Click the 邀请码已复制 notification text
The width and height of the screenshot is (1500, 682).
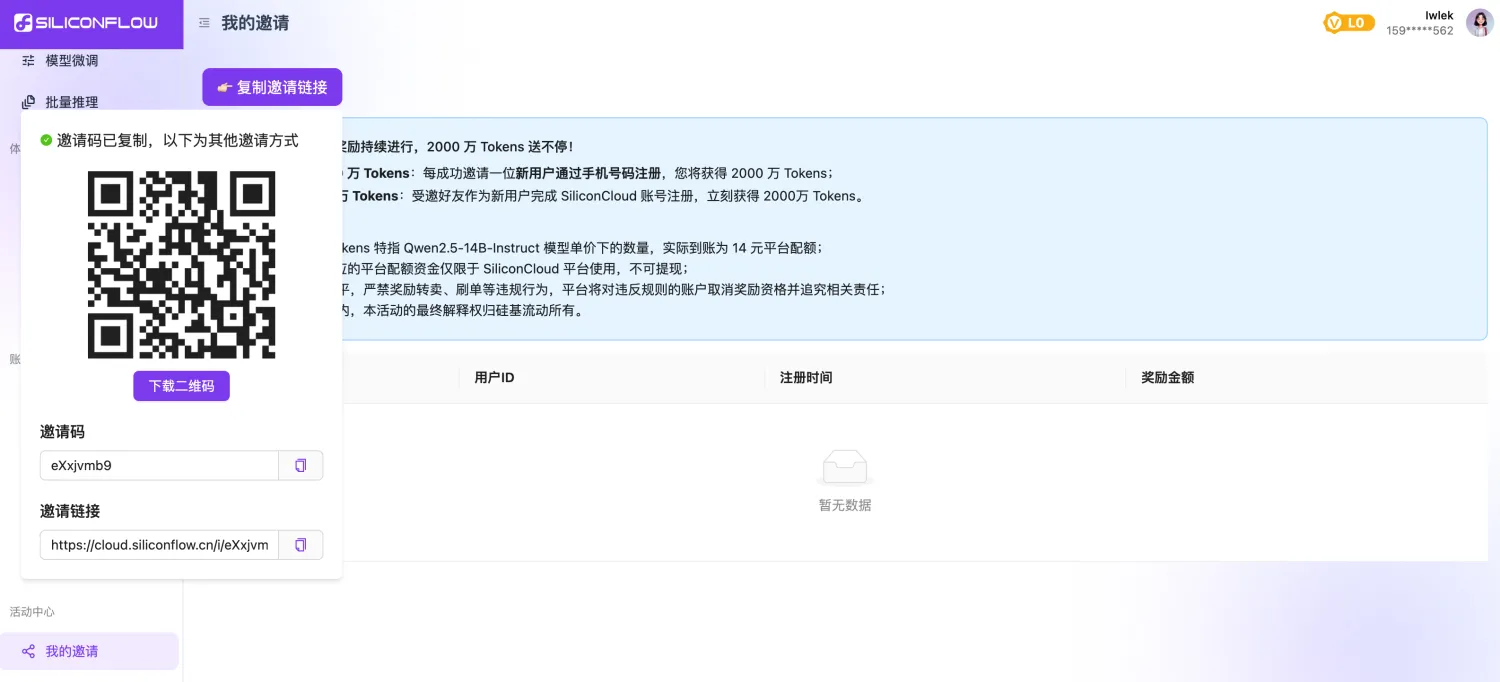click(178, 140)
